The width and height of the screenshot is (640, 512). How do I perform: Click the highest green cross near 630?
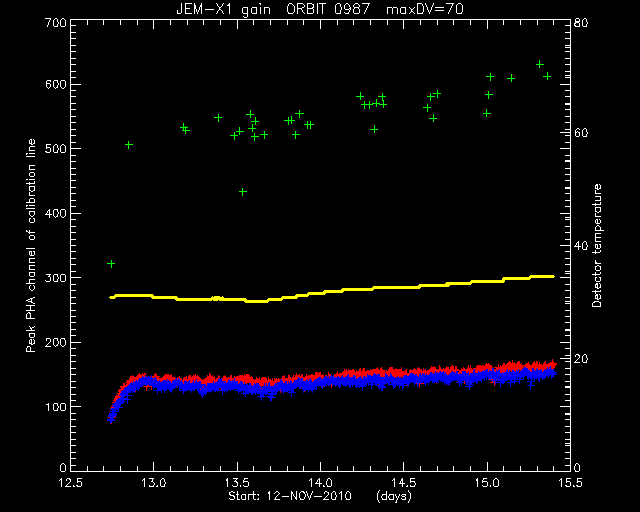540,65
